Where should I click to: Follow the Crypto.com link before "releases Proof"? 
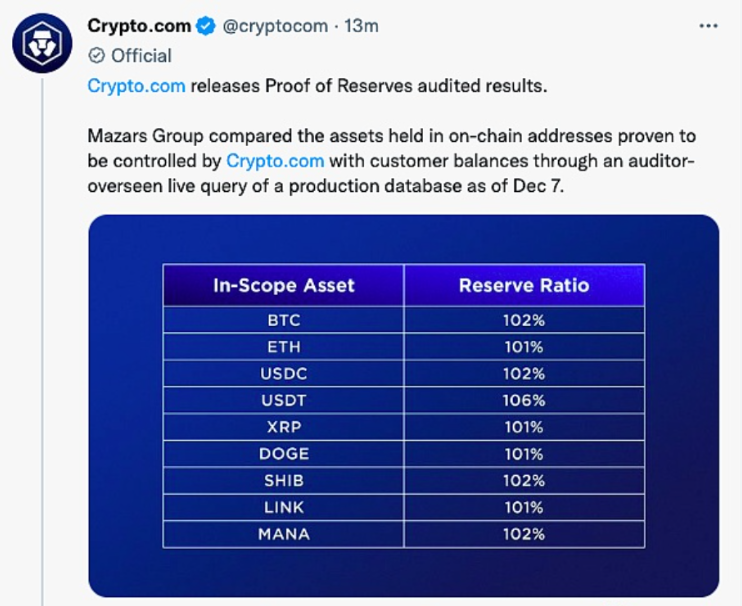(x=136, y=86)
